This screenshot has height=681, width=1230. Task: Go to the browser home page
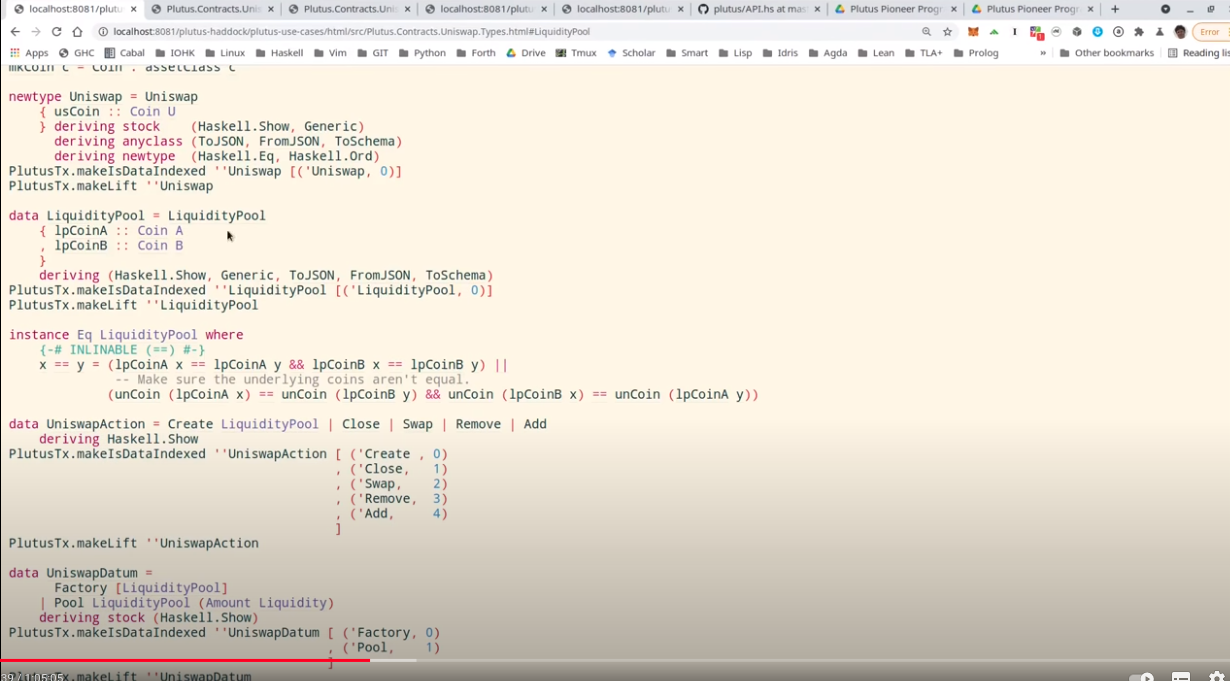point(77,32)
